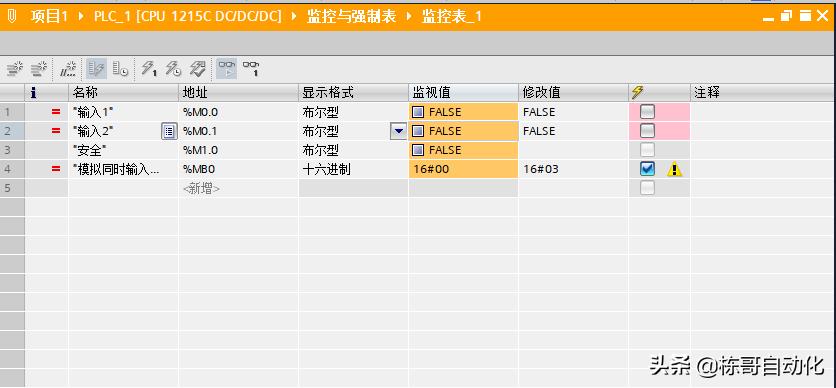Click the red equals marker in row 1

[x=56, y=112]
